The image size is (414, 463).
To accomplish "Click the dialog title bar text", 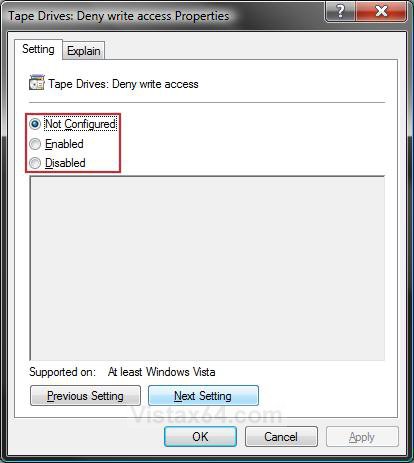I will coord(119,16).
